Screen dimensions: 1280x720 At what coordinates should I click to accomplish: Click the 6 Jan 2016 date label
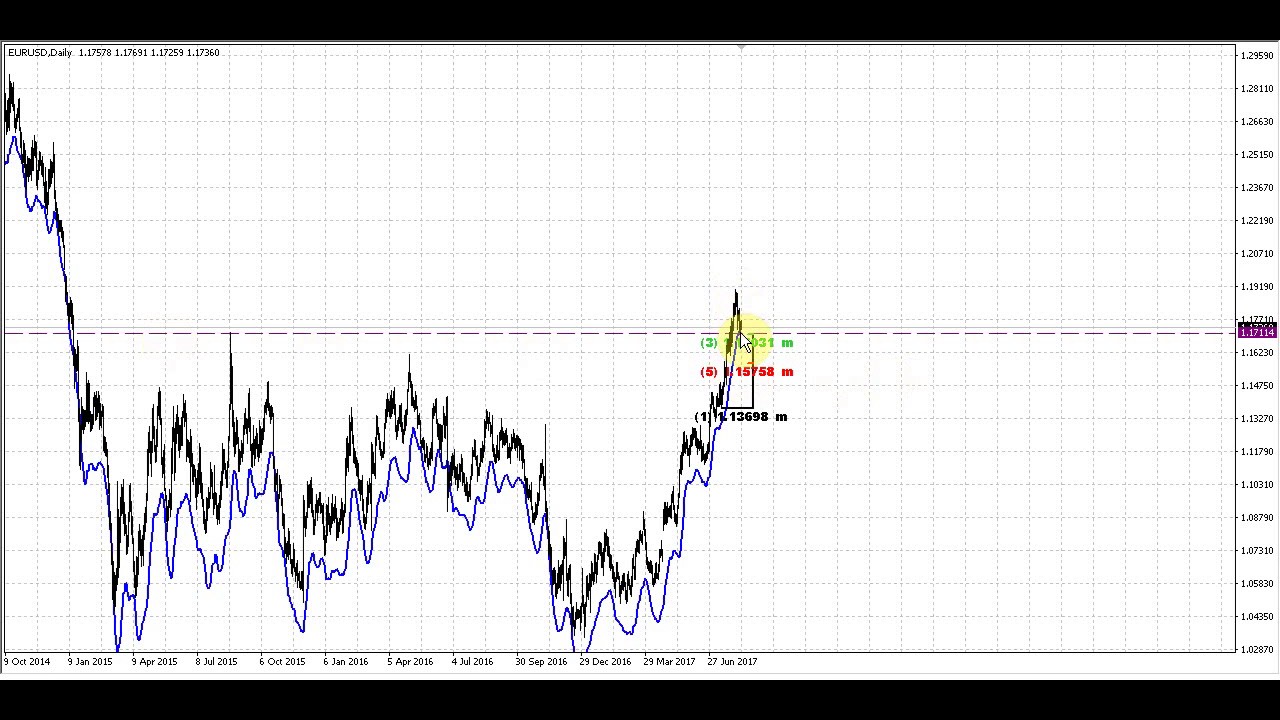345,662
